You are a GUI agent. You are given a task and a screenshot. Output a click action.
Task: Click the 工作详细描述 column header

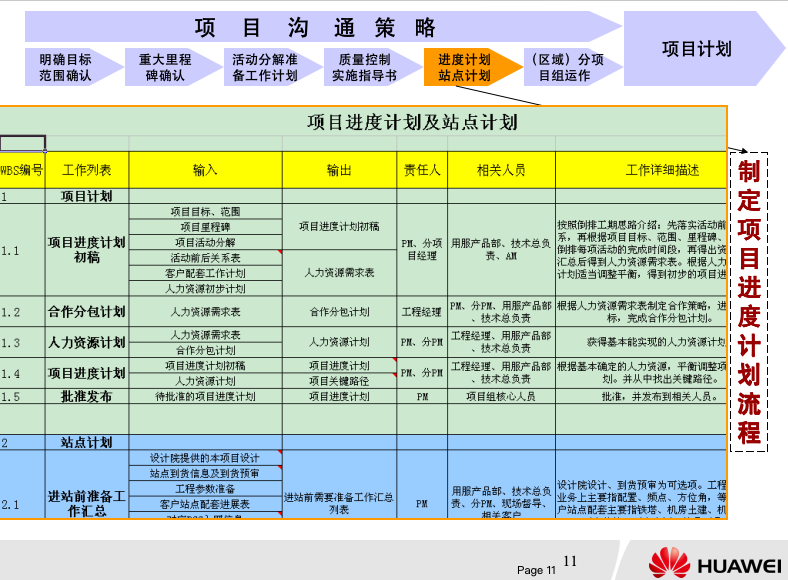(x=641, y=170)
